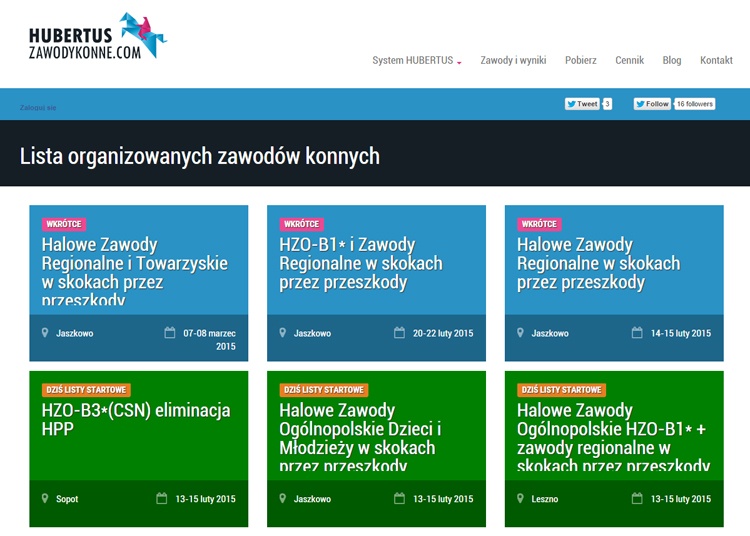
Task: Open HZO-B1* i Zawody Regionalne event
Action: (x=361, y=263)
